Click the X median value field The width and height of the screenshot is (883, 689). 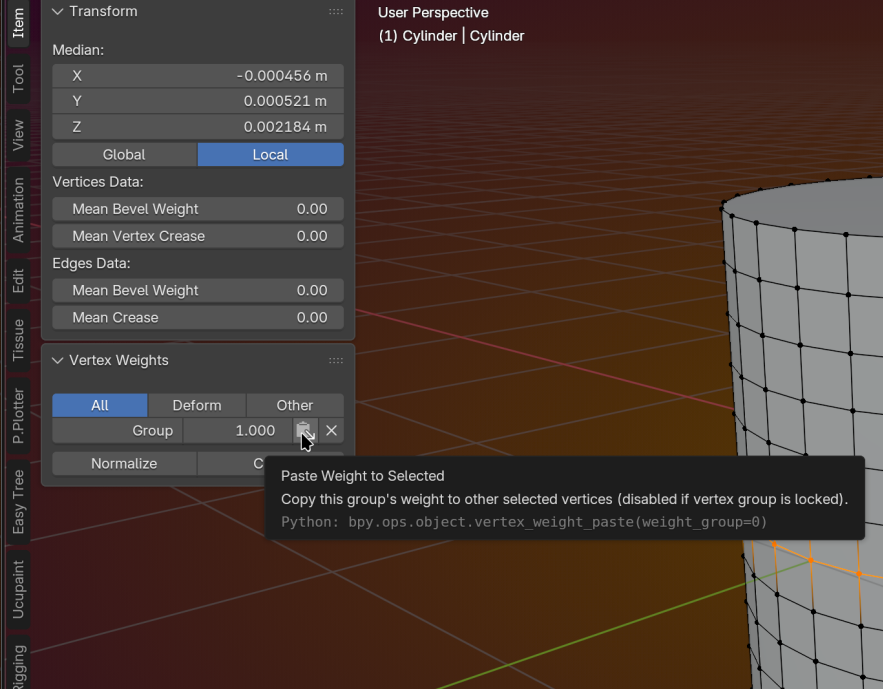pyautogui.click(x=198, y=75)
